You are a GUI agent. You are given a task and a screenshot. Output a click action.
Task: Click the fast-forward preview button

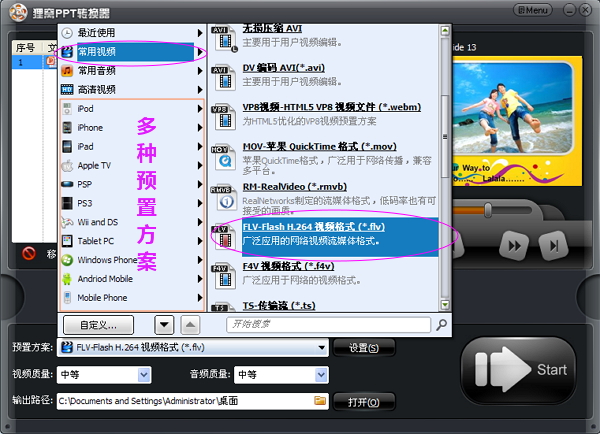point(514,245)
